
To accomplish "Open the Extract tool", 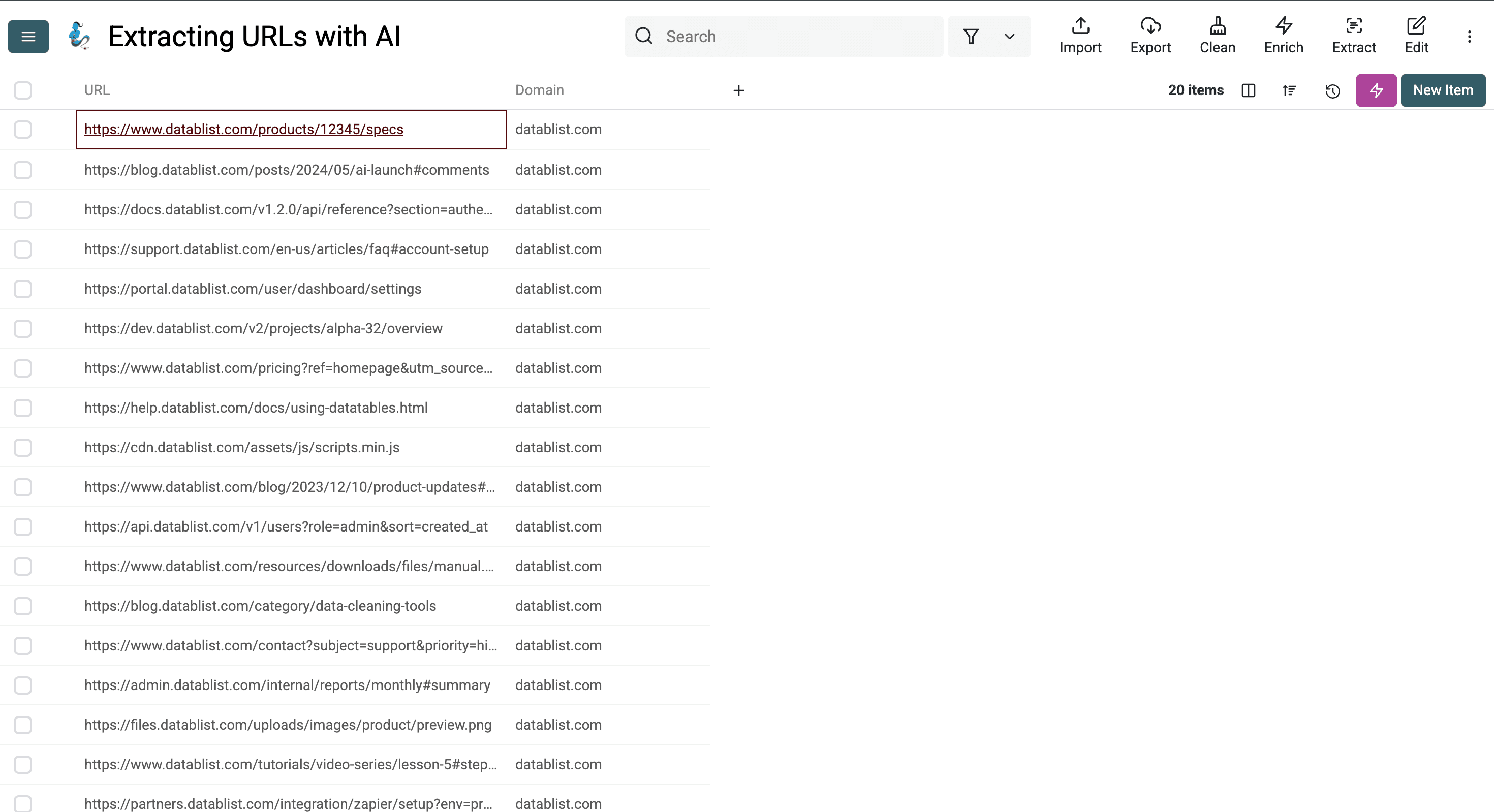I will (x=1354, y=36).
